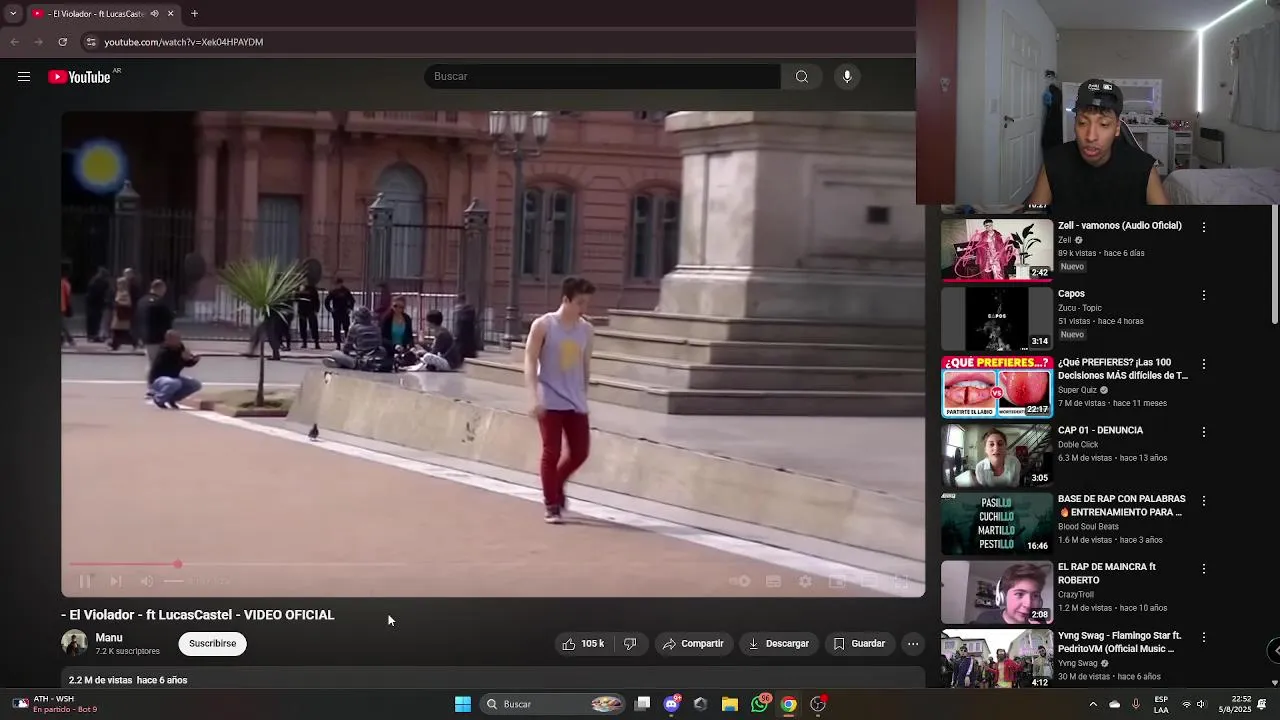Open a new browser tab

pos(194,14)
